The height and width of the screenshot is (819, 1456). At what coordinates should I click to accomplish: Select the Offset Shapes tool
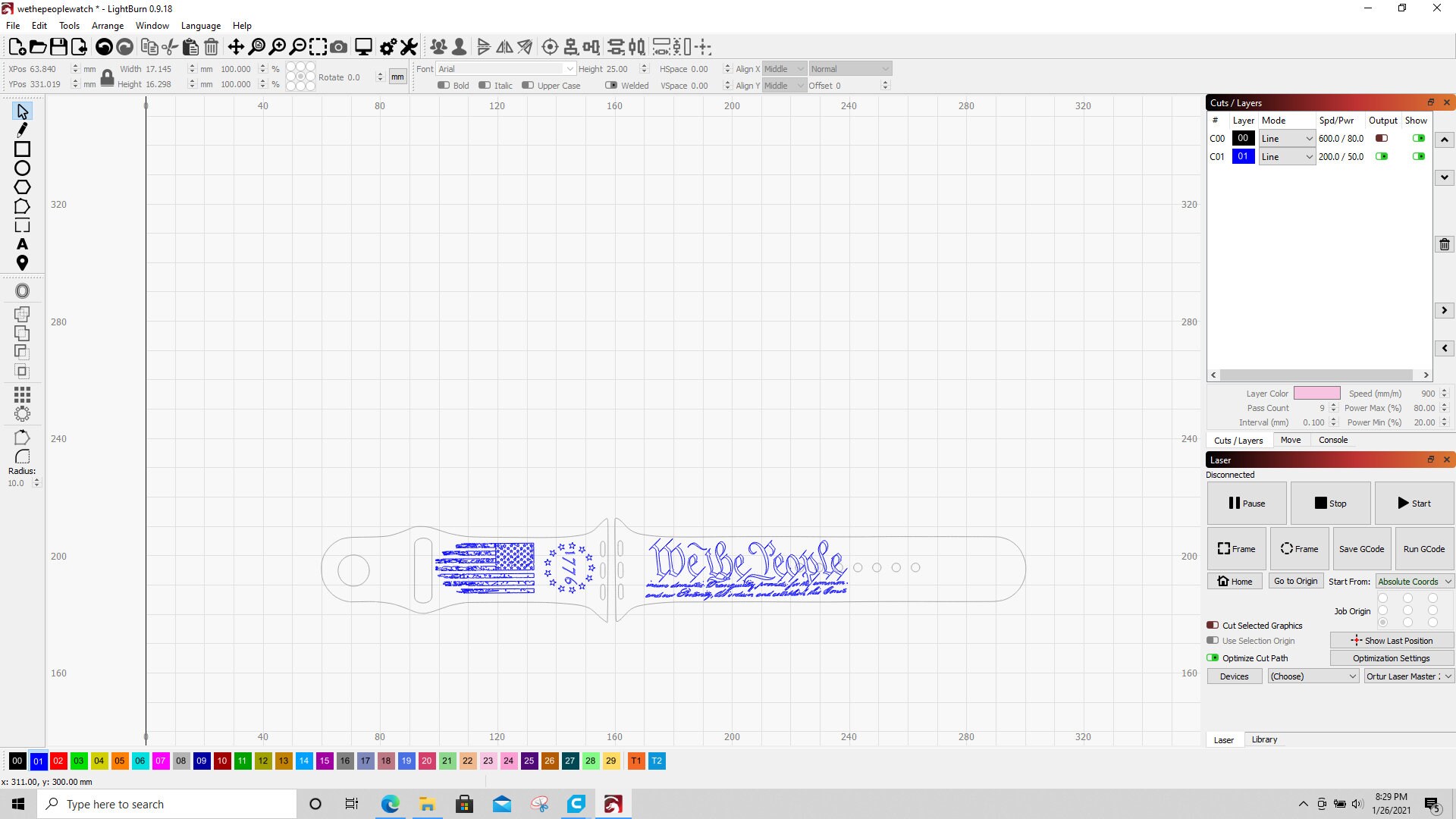(x=22, y=291)
